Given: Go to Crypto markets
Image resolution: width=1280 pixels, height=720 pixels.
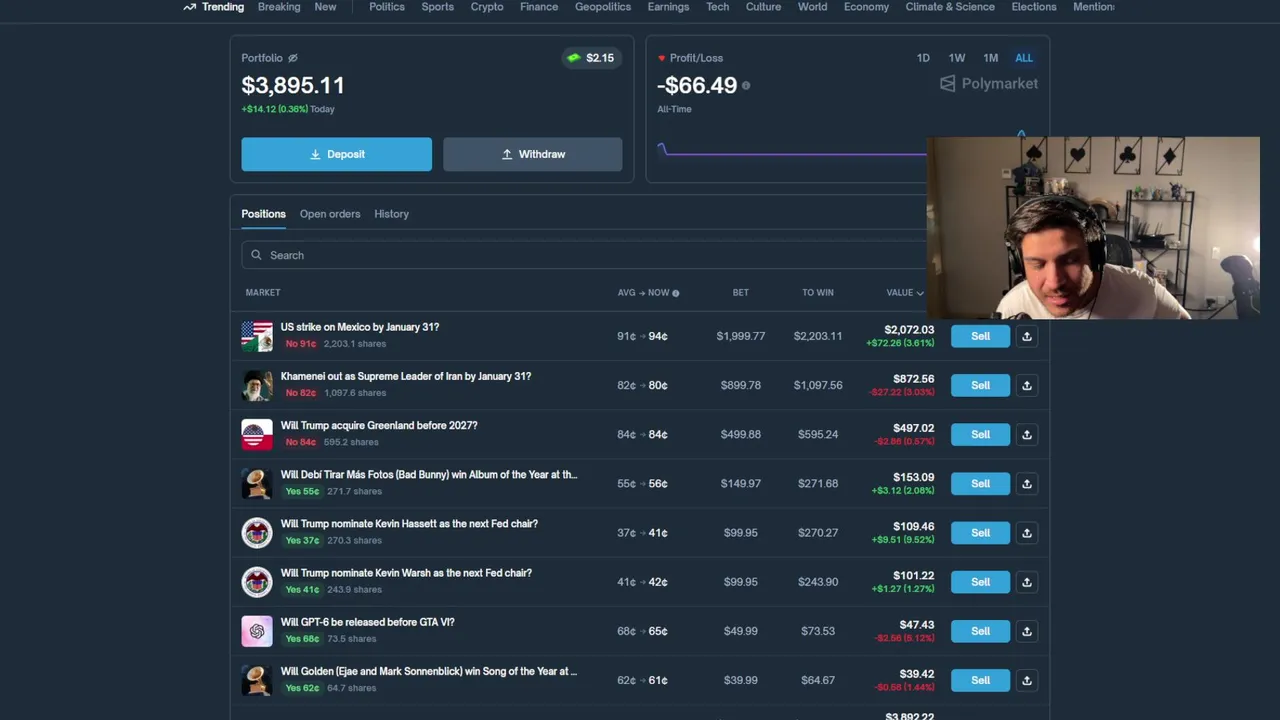Looking at the screenshot, I should pos(487,7).
